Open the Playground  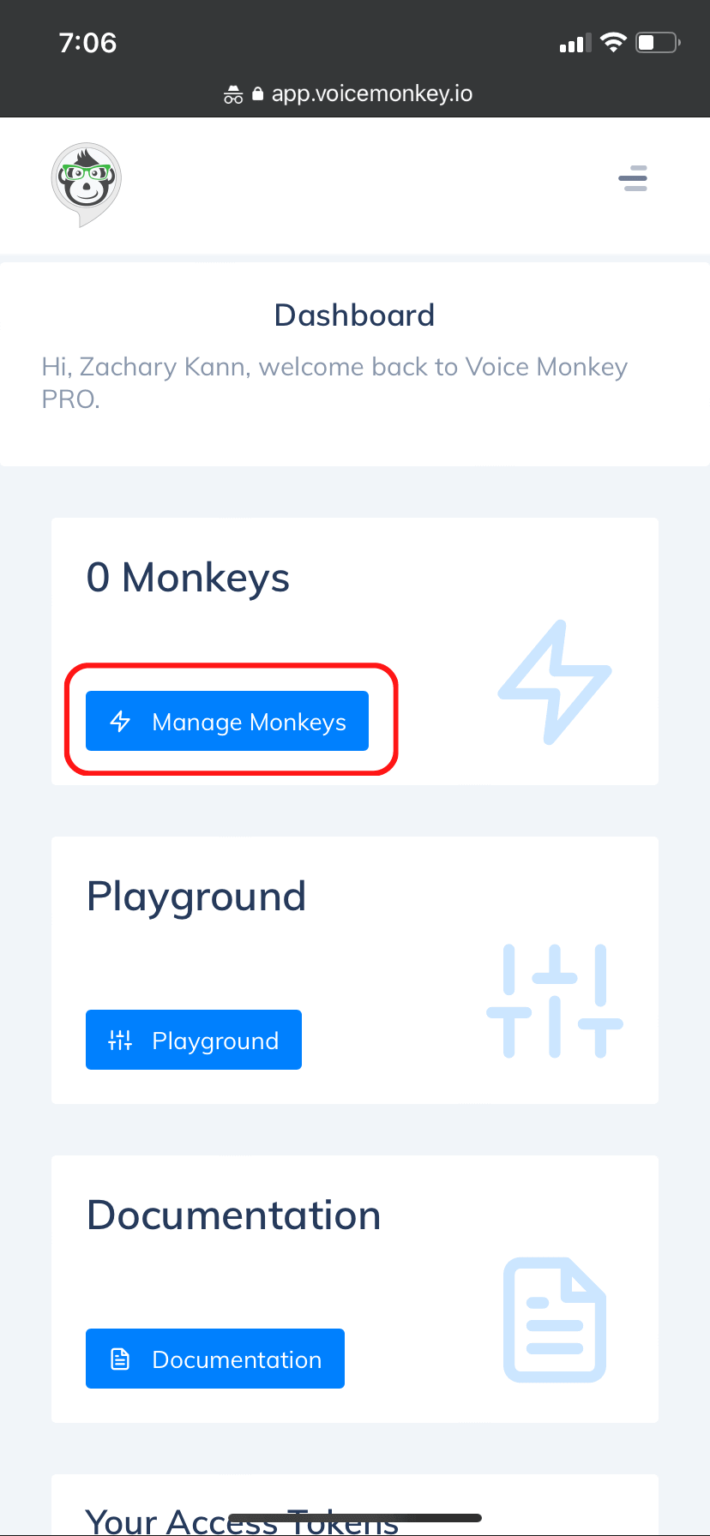(x=193, y=1040)
